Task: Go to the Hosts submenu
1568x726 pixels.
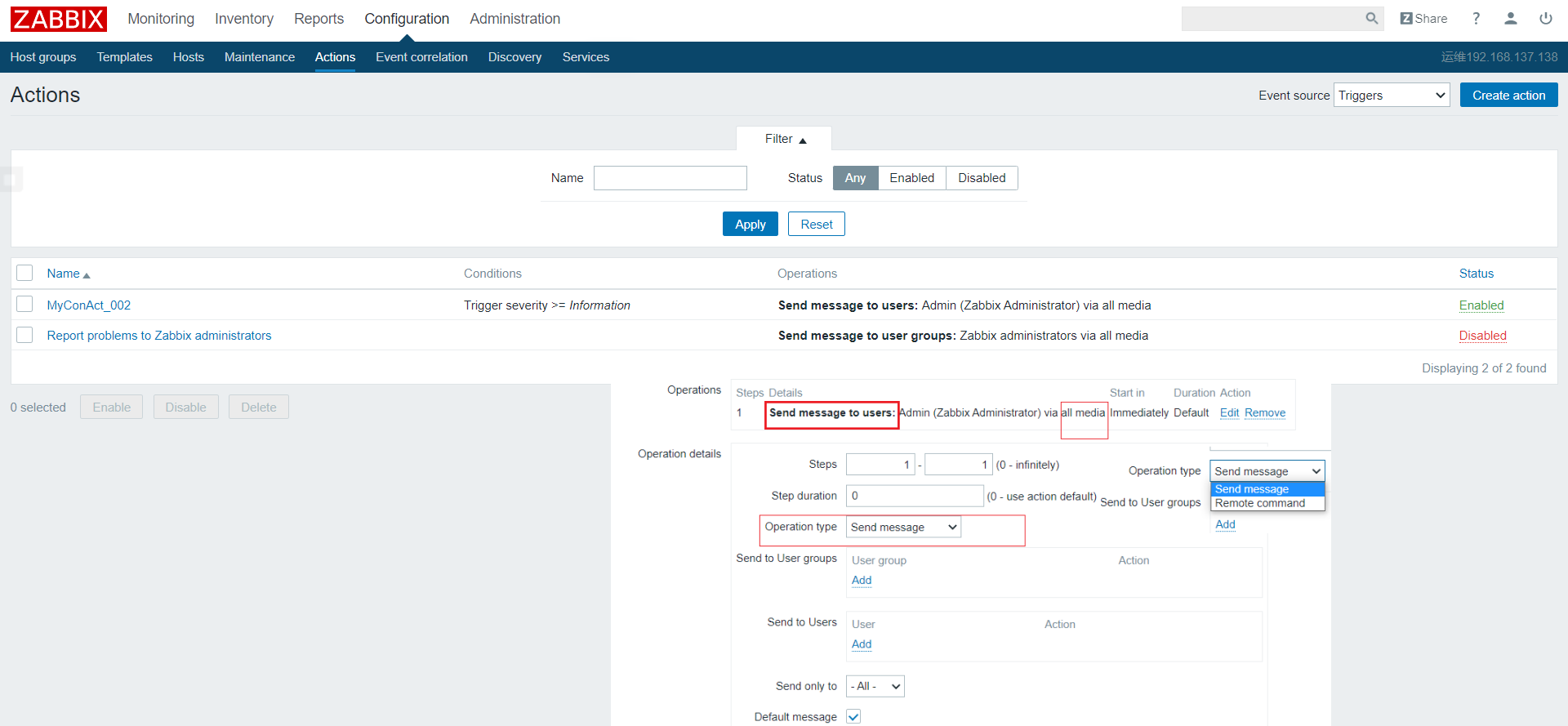Action: (189, 57)
